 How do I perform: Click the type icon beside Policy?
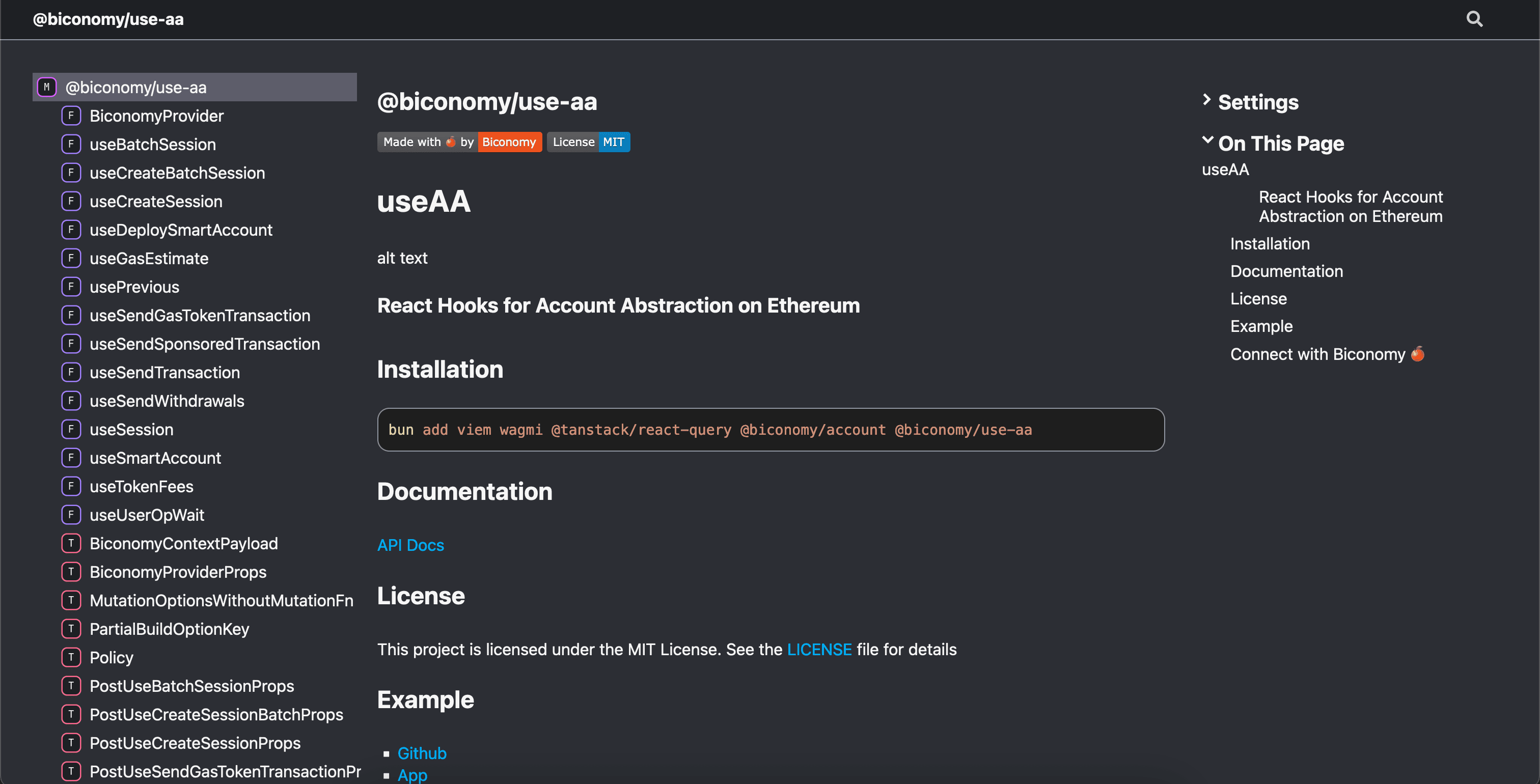pos(71,657)
